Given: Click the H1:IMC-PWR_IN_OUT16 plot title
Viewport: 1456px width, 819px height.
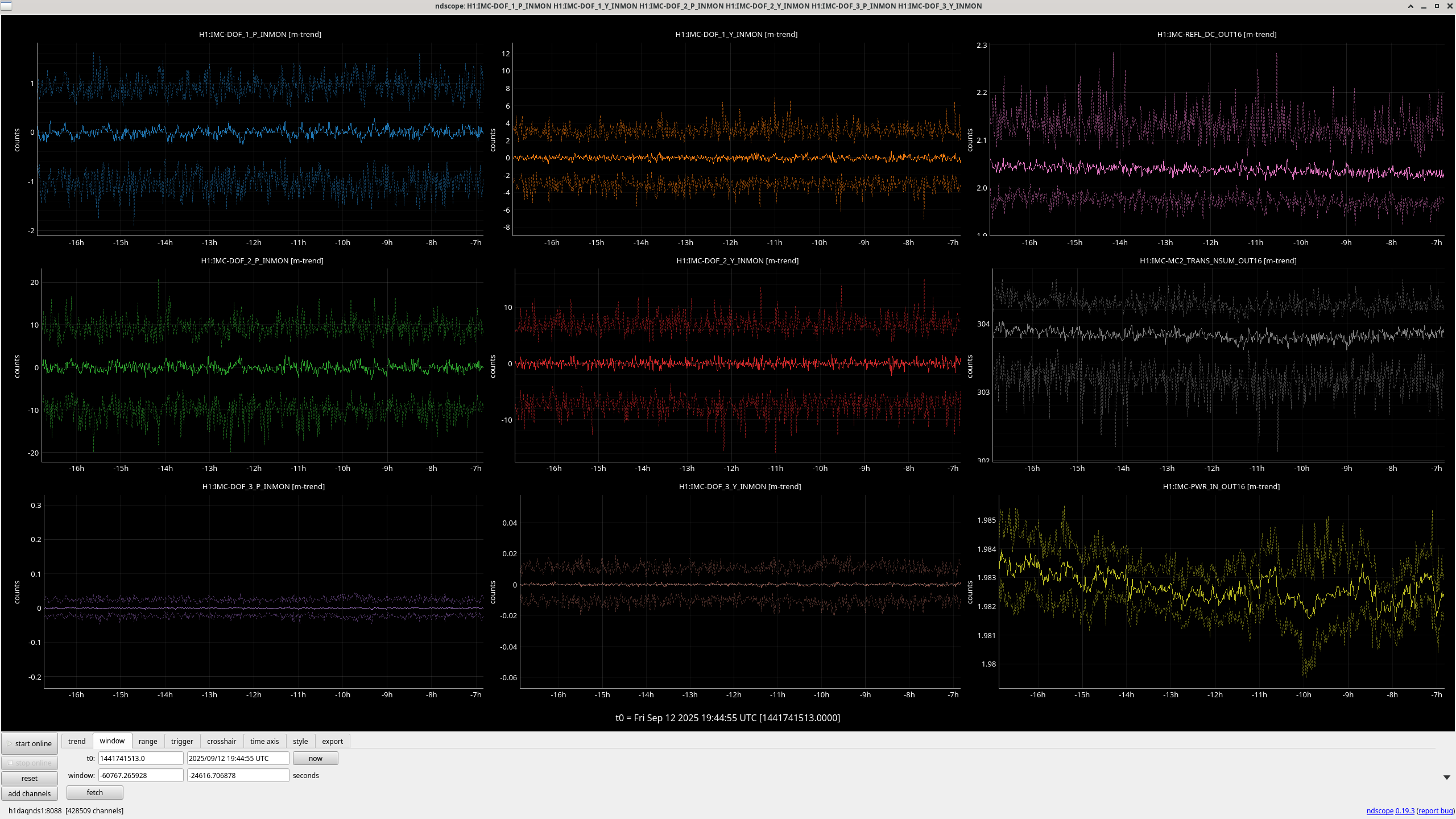Looking at the screenshot, I should click(1221, 487).
